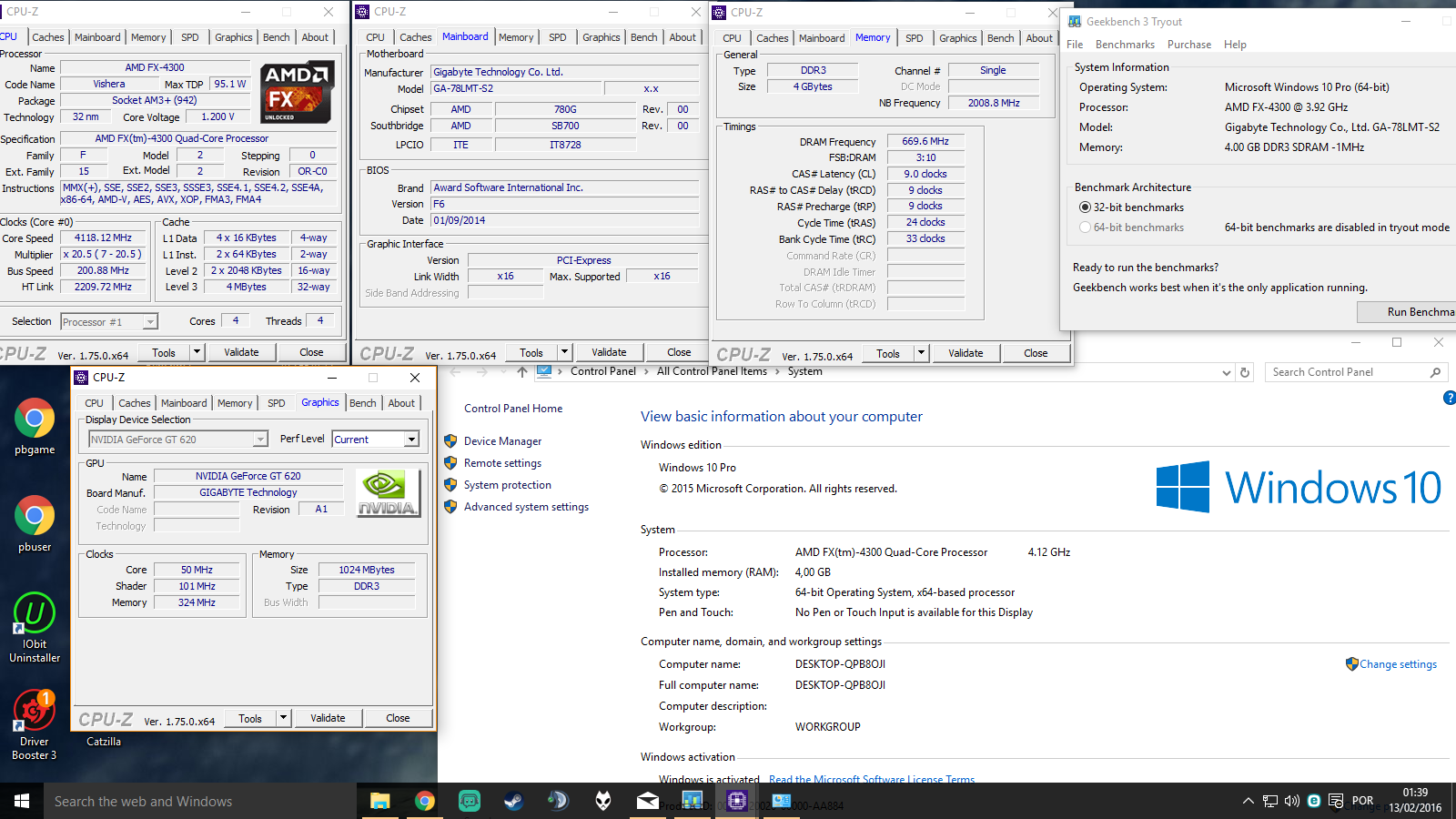The height and width of the screenshot is (819, 1456).
Task: Select the 64-bit benchmarks radio button
Action: (1085, 227)
